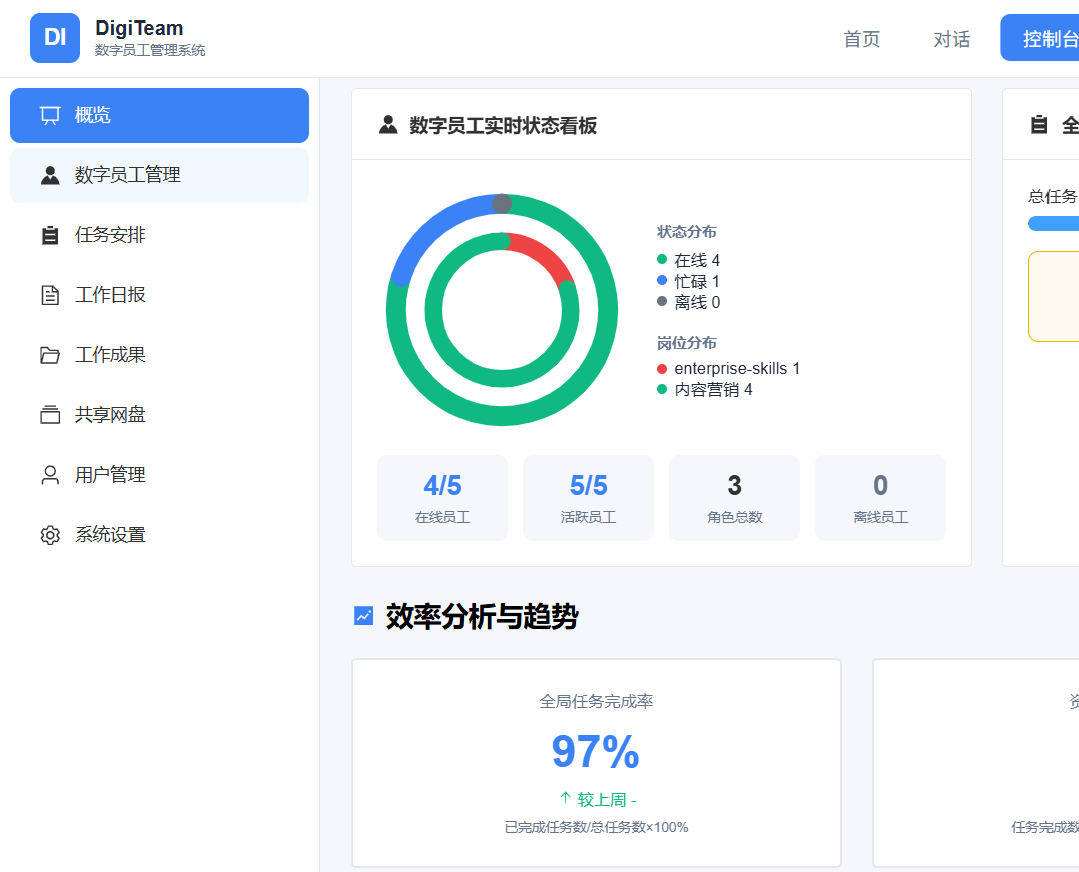Click the 工作日报 document icon
Image resolution: width=1079 pixels, height=872 pixels.
point(48,294)
